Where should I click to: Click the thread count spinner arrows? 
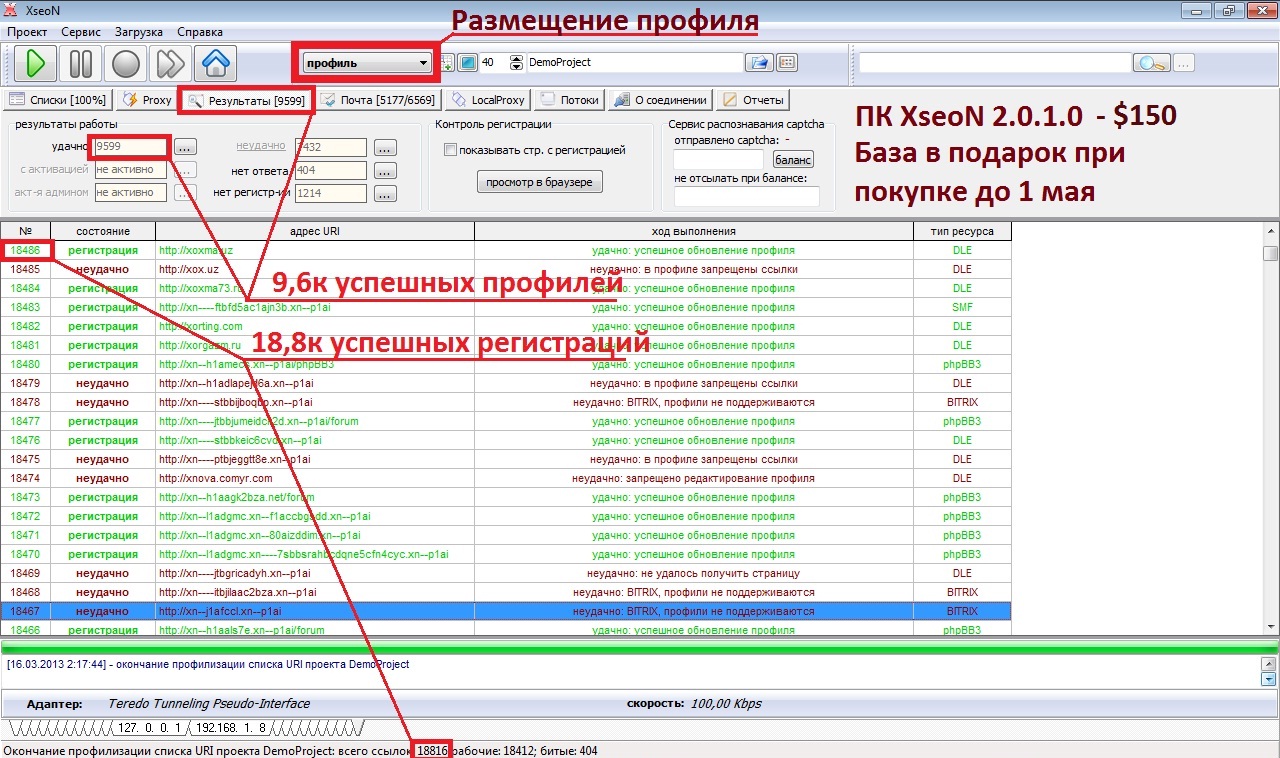516,63
